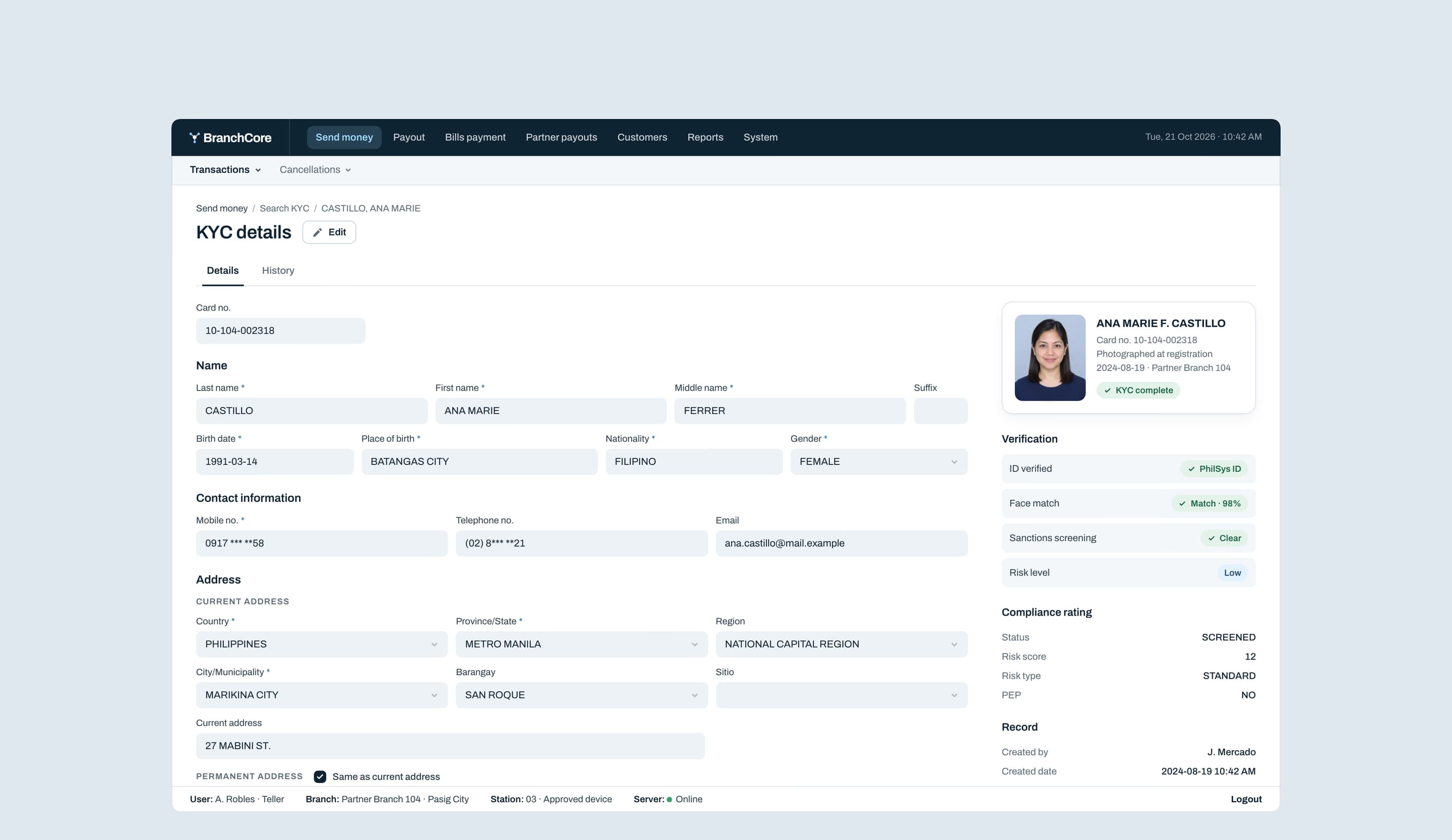
Task: Click the Search KYC breadcrumb link
Action: pos(284,208)
